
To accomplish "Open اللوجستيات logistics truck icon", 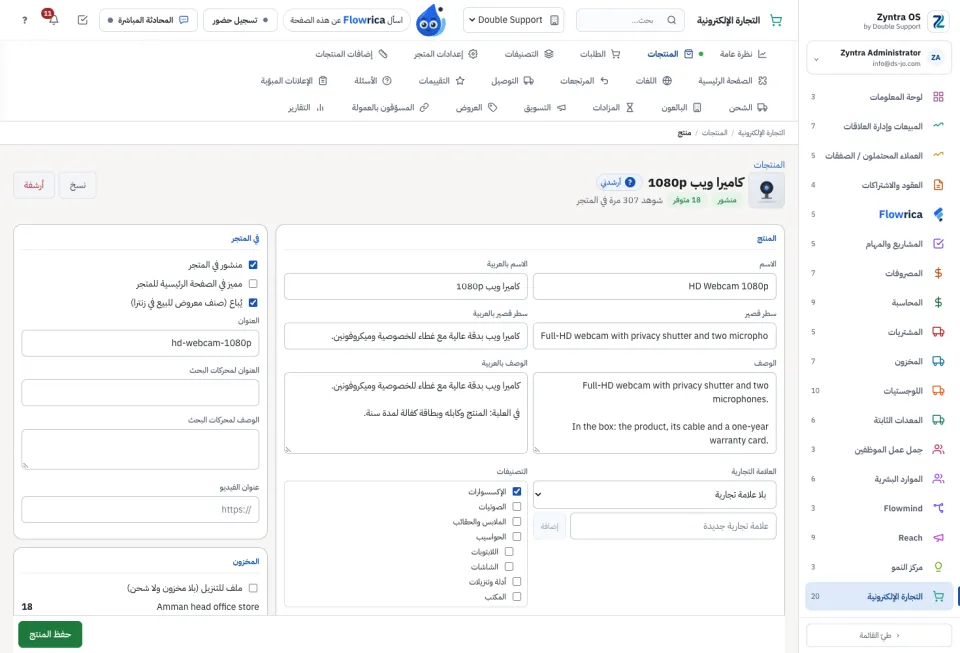I will click(938, 390).
